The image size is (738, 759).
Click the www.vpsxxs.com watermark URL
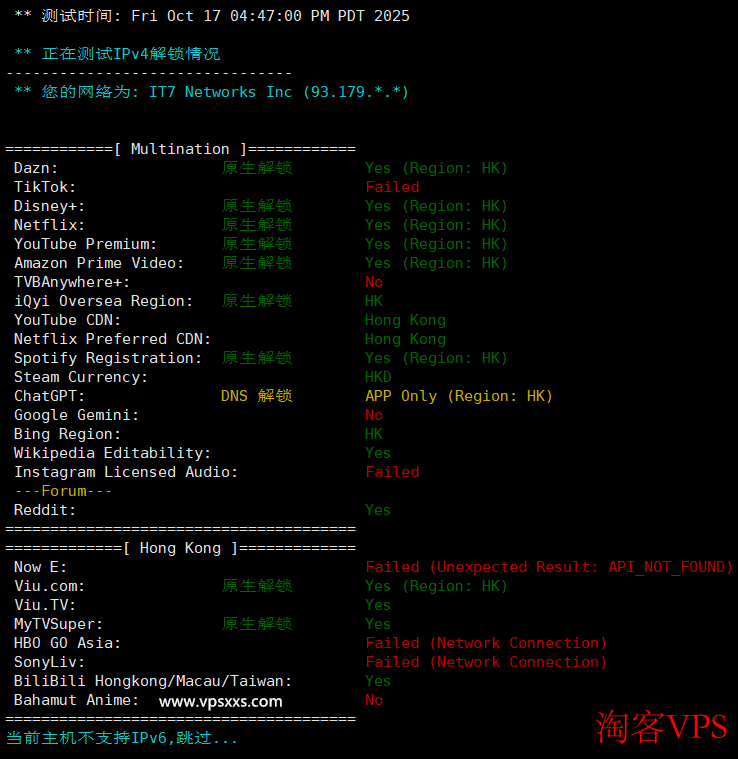click(x=220, y=701)
